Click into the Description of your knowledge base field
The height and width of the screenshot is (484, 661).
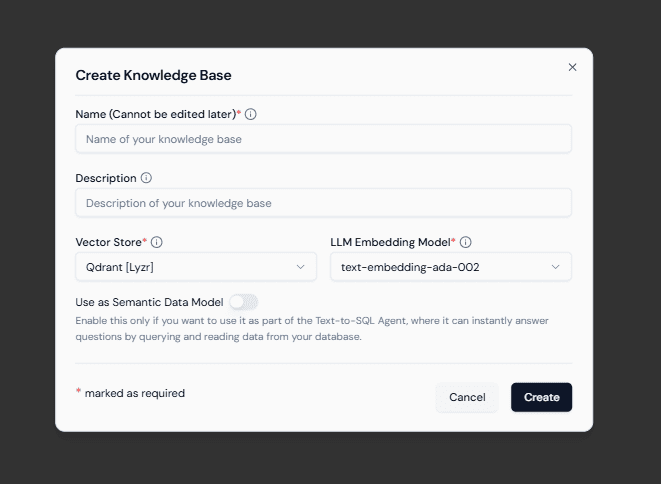pyautogui.click(x=323, y=203)
